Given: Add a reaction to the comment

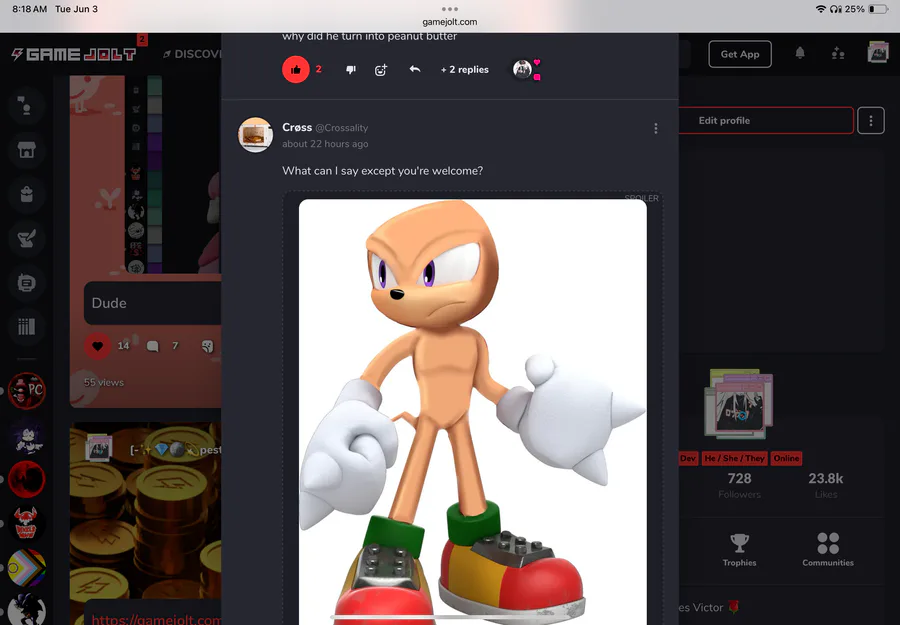Looking at the screenshot, I should [381, 70].
